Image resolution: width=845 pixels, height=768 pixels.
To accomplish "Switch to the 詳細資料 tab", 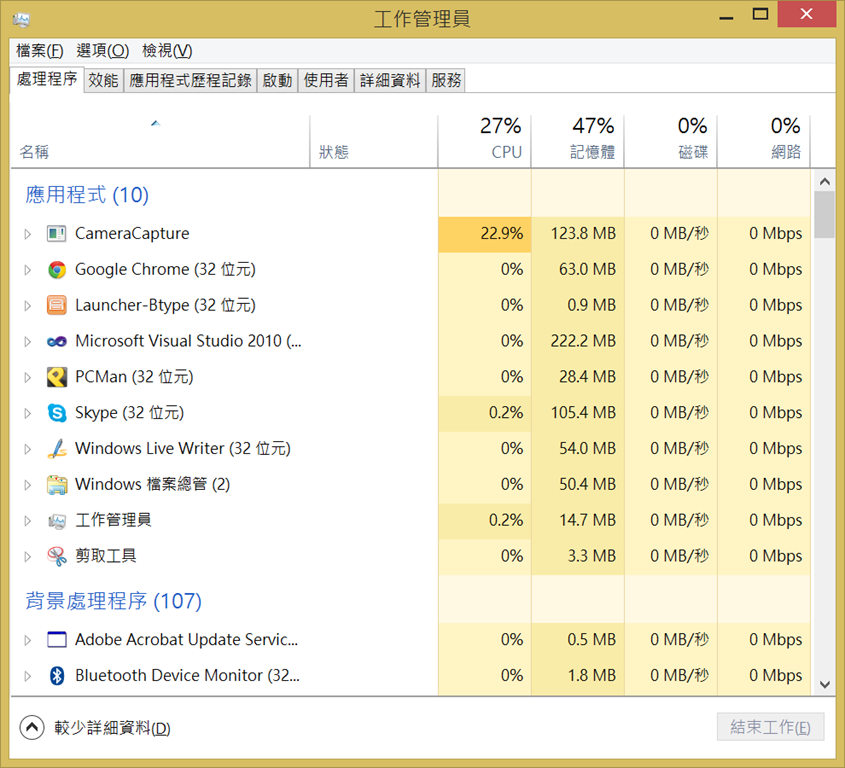I will click(x=390, y=80).
